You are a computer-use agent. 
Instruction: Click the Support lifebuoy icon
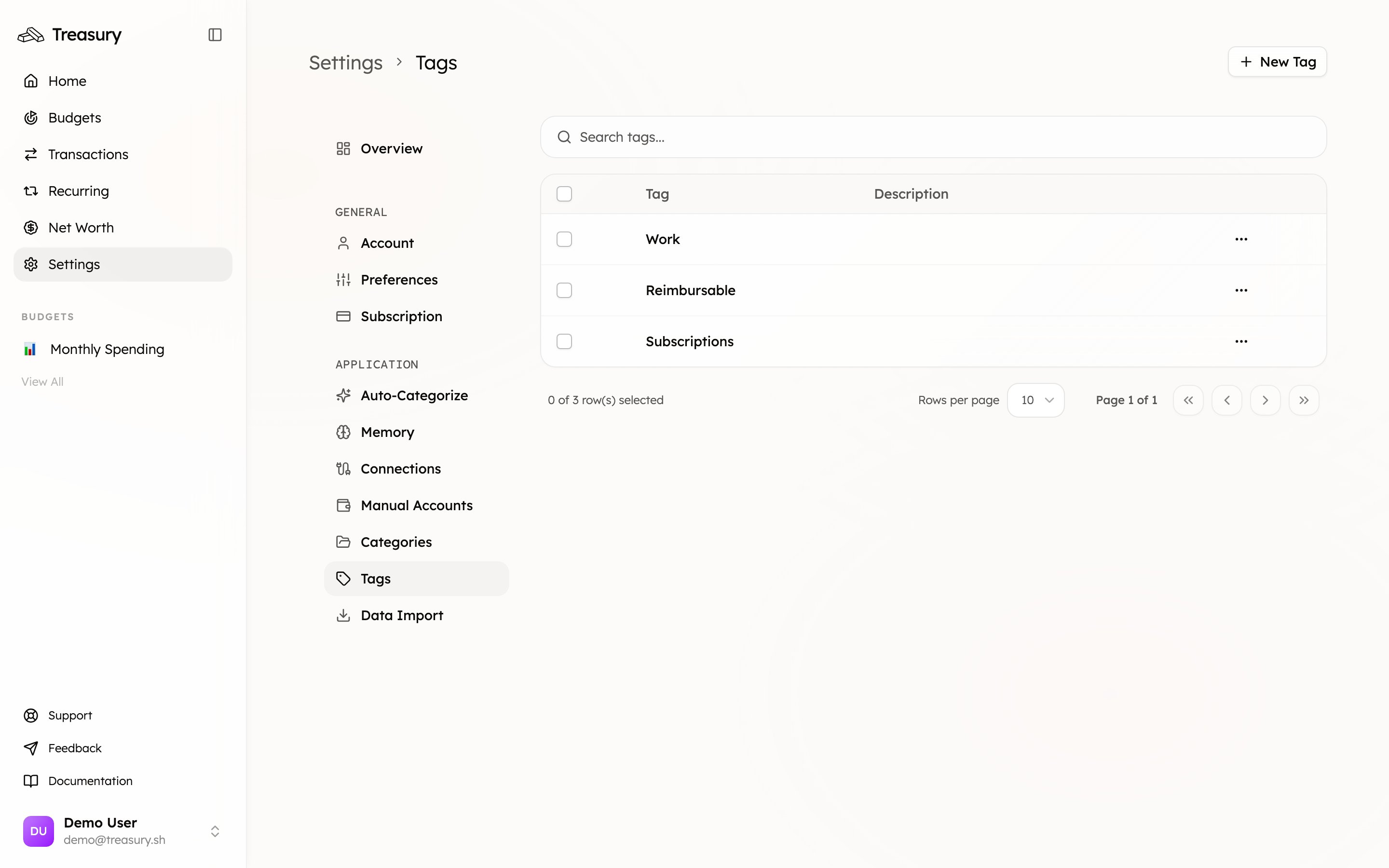point(31,715)
